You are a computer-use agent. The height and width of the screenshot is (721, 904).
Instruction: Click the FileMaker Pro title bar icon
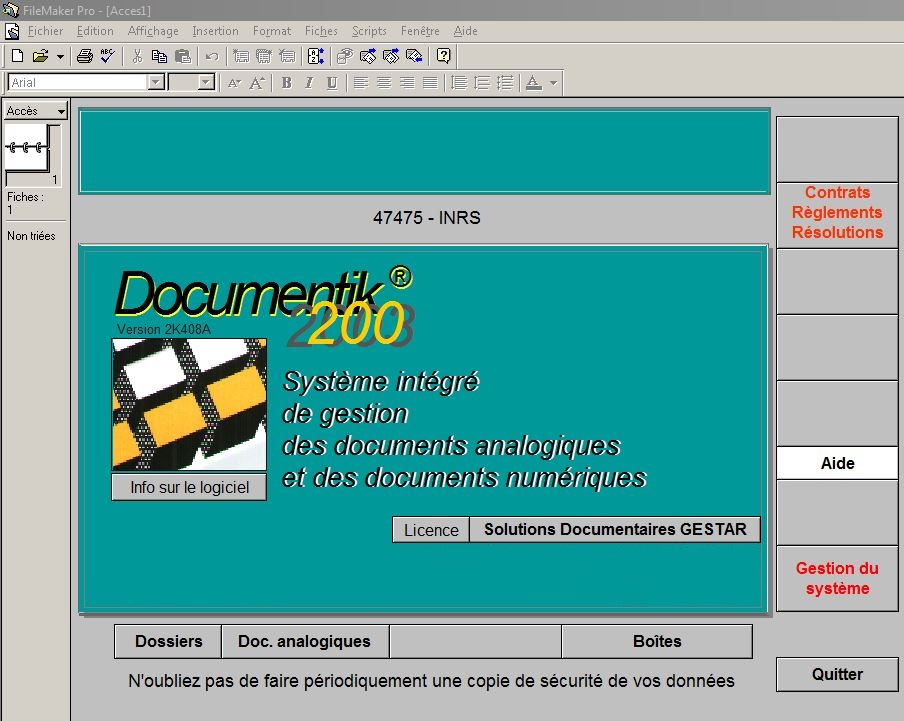[10, 10]
